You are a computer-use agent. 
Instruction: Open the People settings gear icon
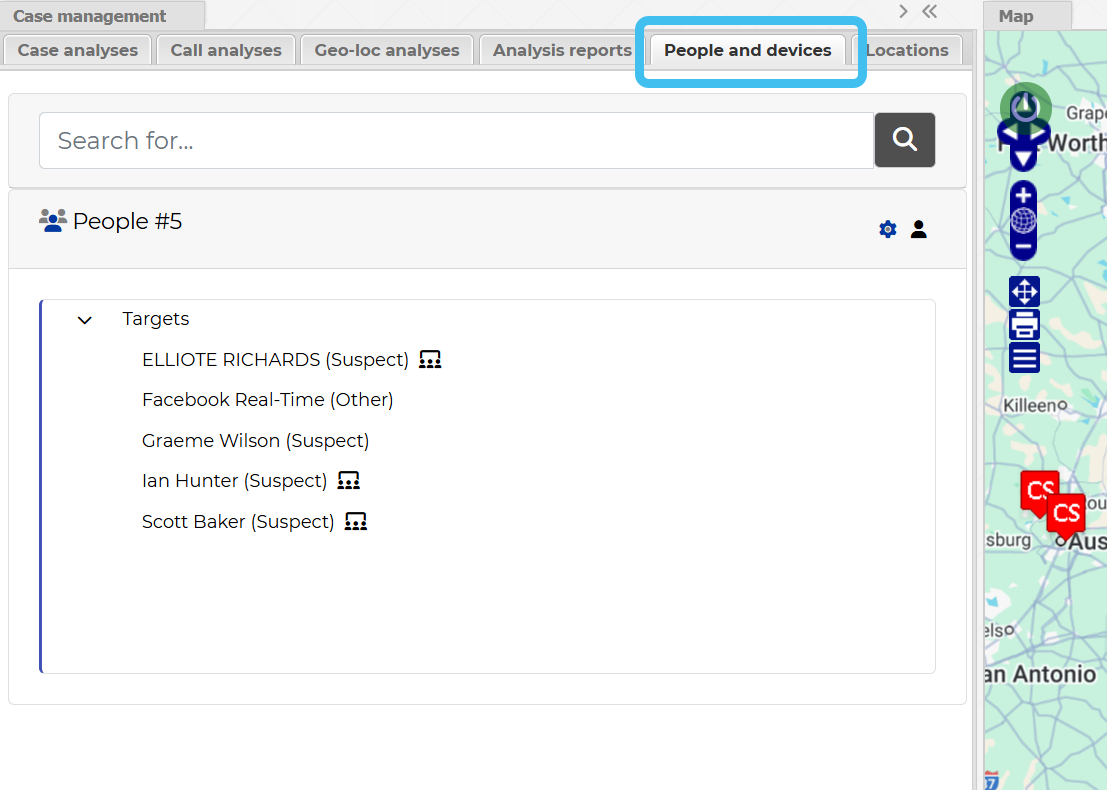pyautogui.click(x=887, y=229)
